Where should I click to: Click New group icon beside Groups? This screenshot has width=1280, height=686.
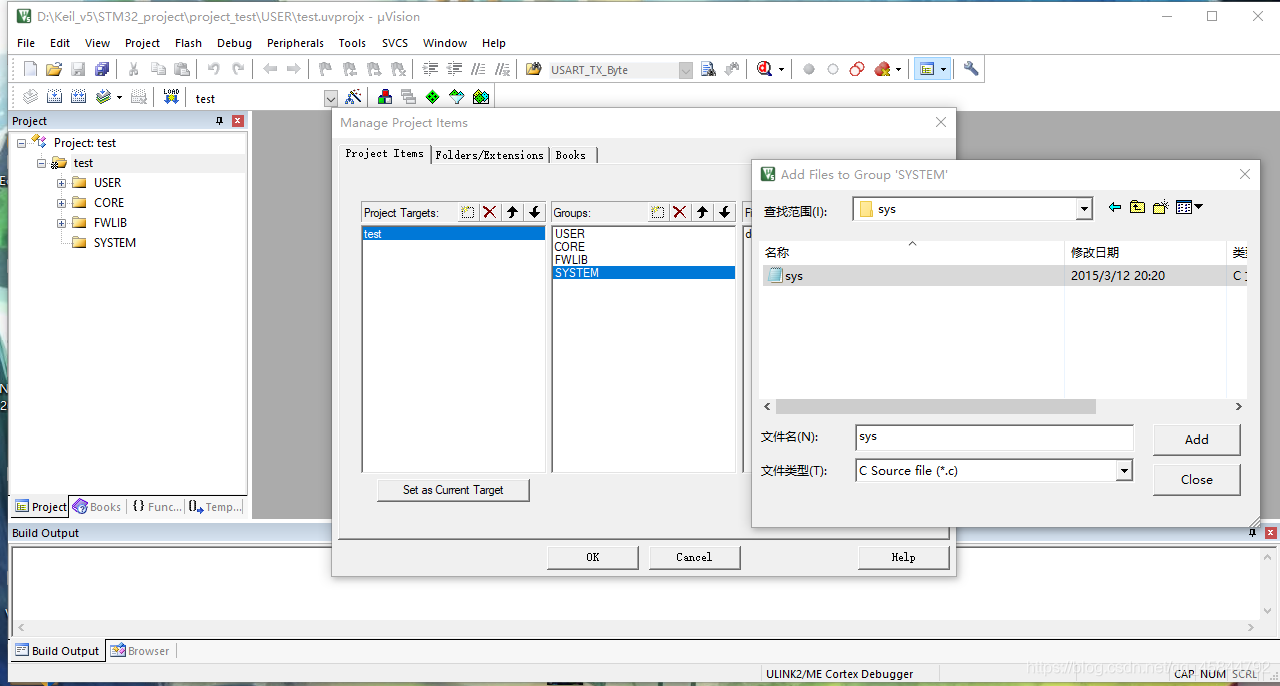(657, 212)
